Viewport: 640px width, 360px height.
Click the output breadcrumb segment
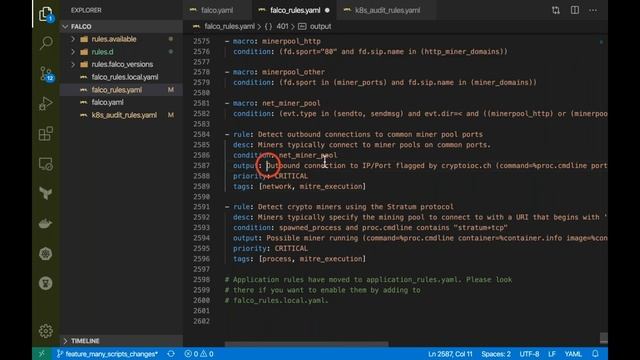[x=320, y=27]
